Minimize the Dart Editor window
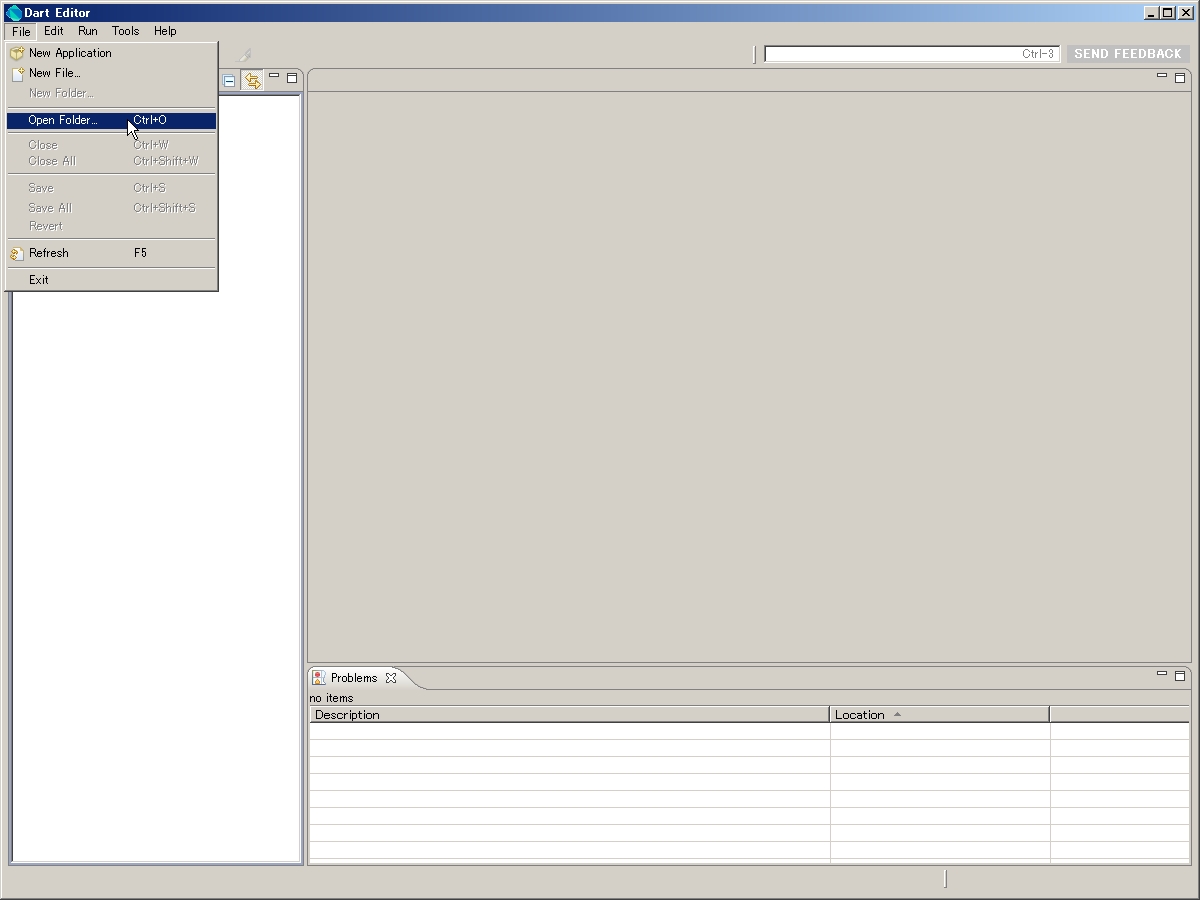 click(x=1151, y=13)
